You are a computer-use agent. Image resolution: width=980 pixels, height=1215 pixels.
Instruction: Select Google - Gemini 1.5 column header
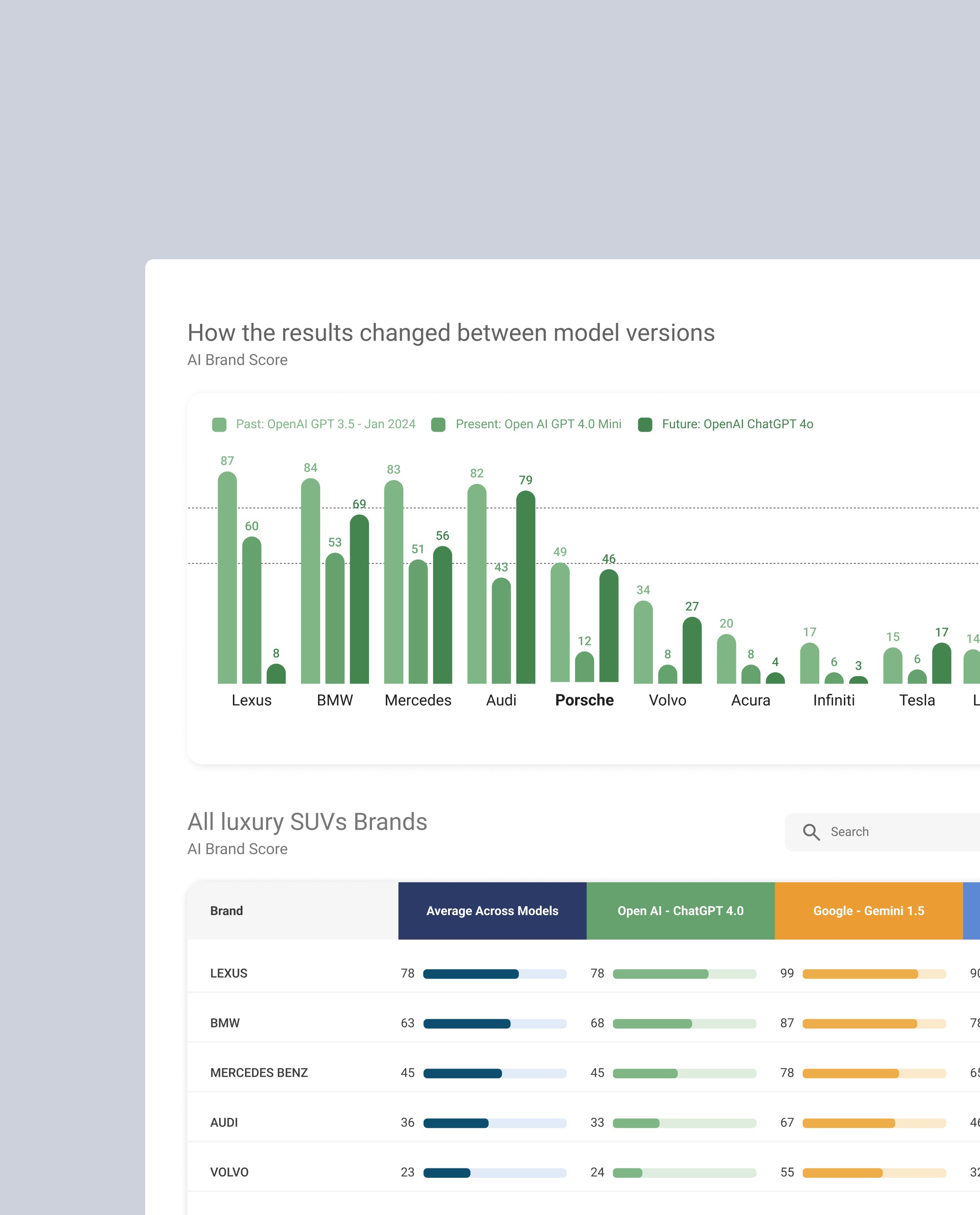click(x=868, y=911)
